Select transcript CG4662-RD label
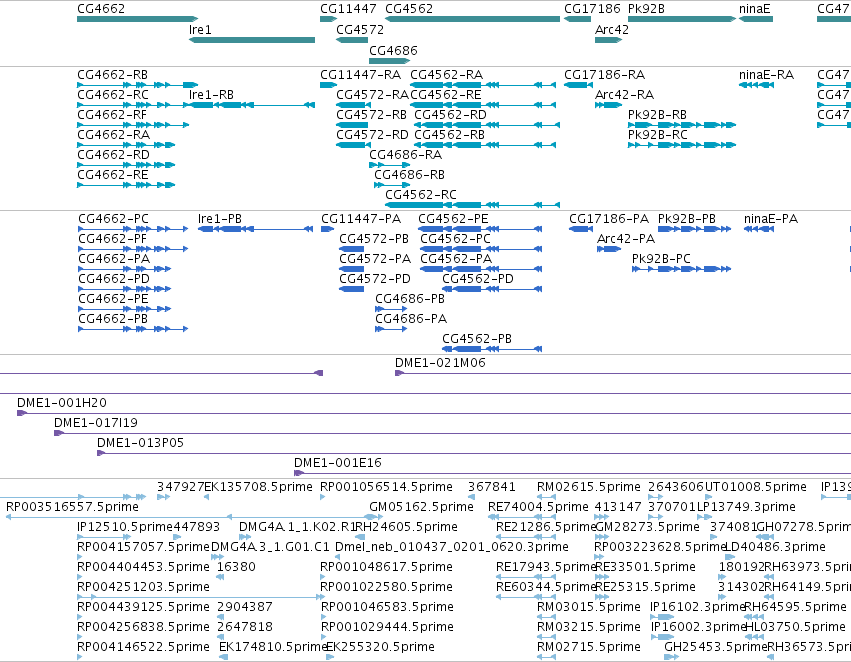851x662 pixels. click(x=113, y=155)
